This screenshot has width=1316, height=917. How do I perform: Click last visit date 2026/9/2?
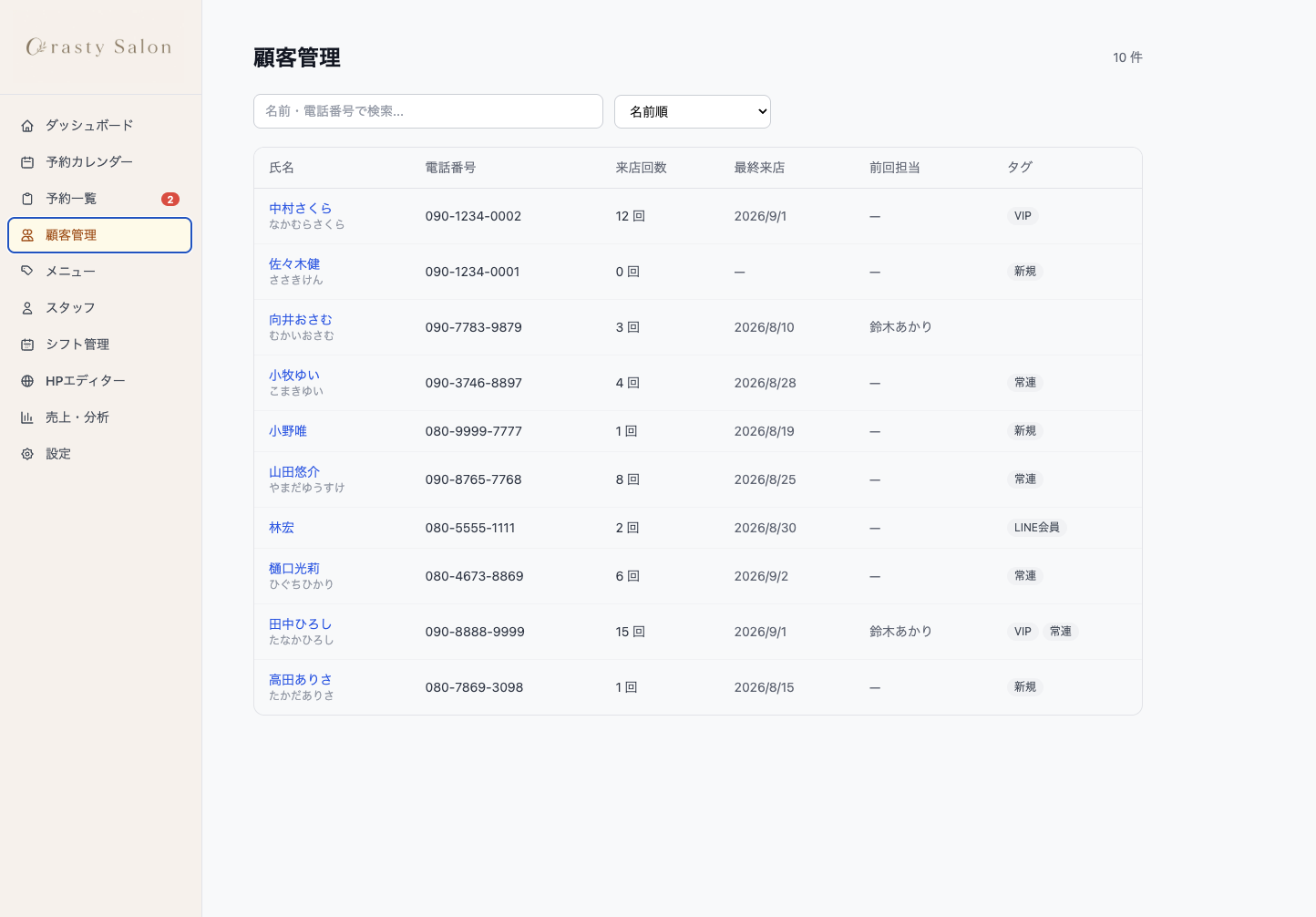(x=762, y=576)
